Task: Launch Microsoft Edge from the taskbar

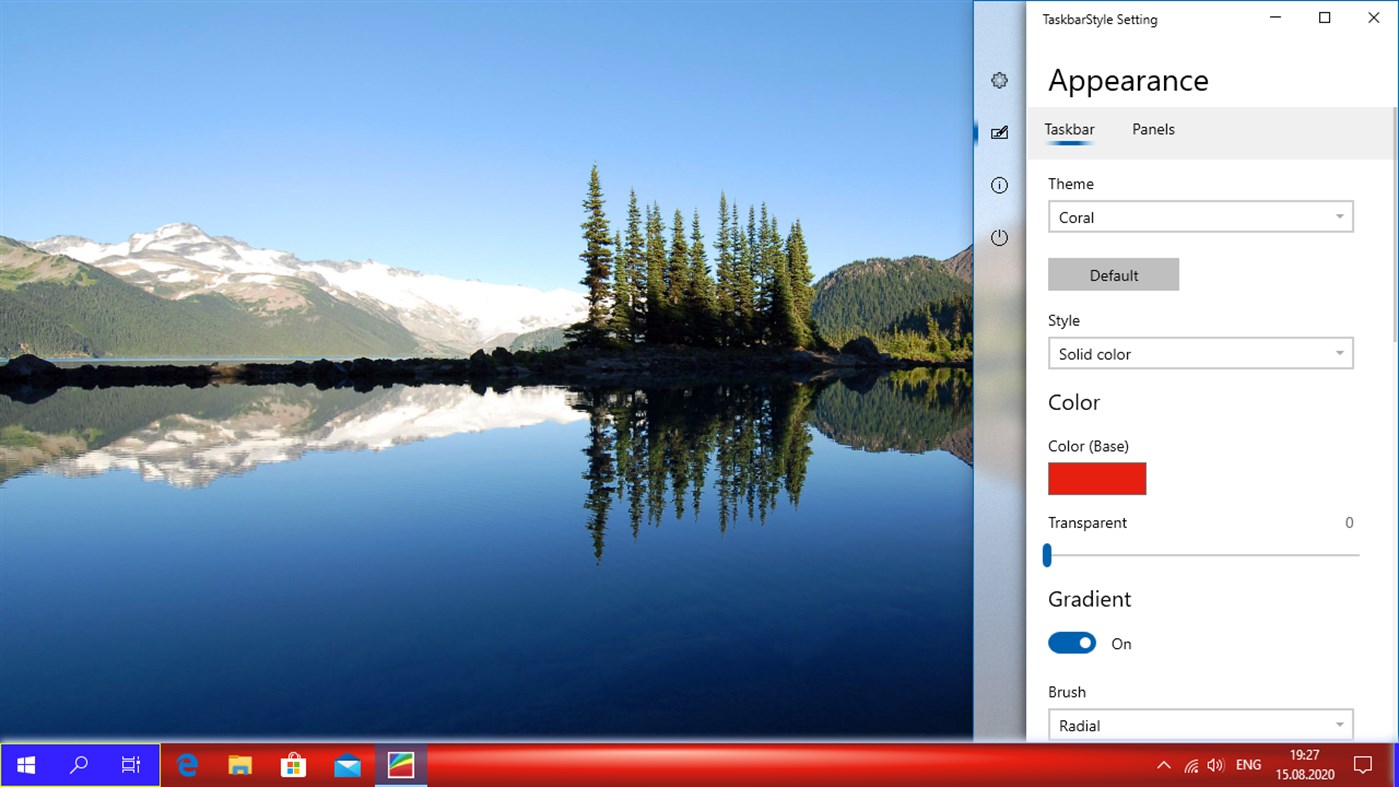Action: pyautogui.click(x=186, y=764)
